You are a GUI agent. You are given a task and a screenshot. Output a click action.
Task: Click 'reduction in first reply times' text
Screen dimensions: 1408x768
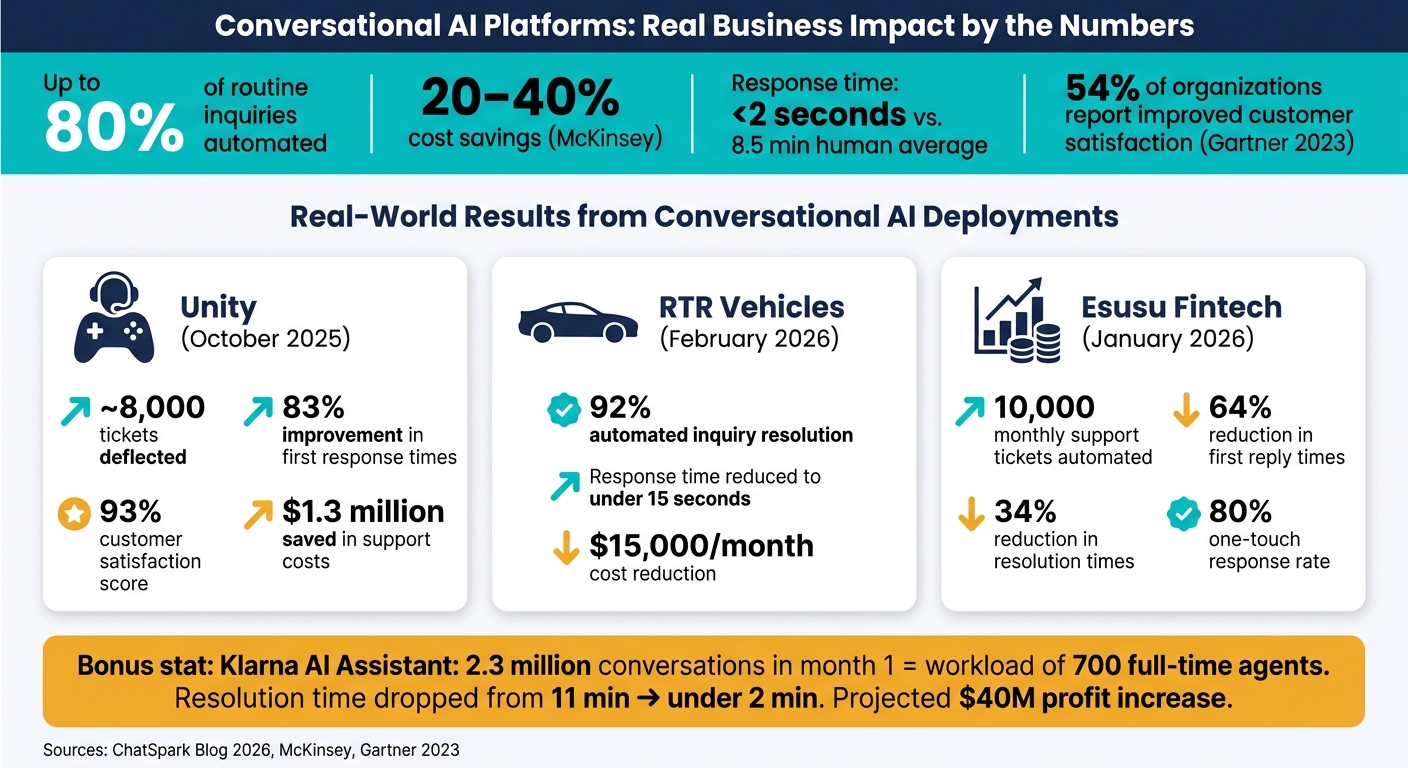1277,446
